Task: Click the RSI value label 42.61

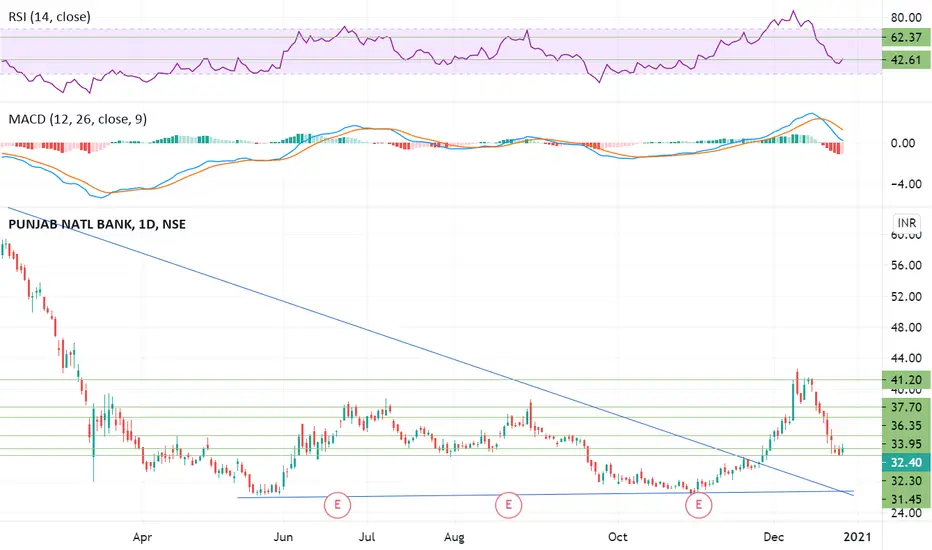Action: (x=906, y=59)
